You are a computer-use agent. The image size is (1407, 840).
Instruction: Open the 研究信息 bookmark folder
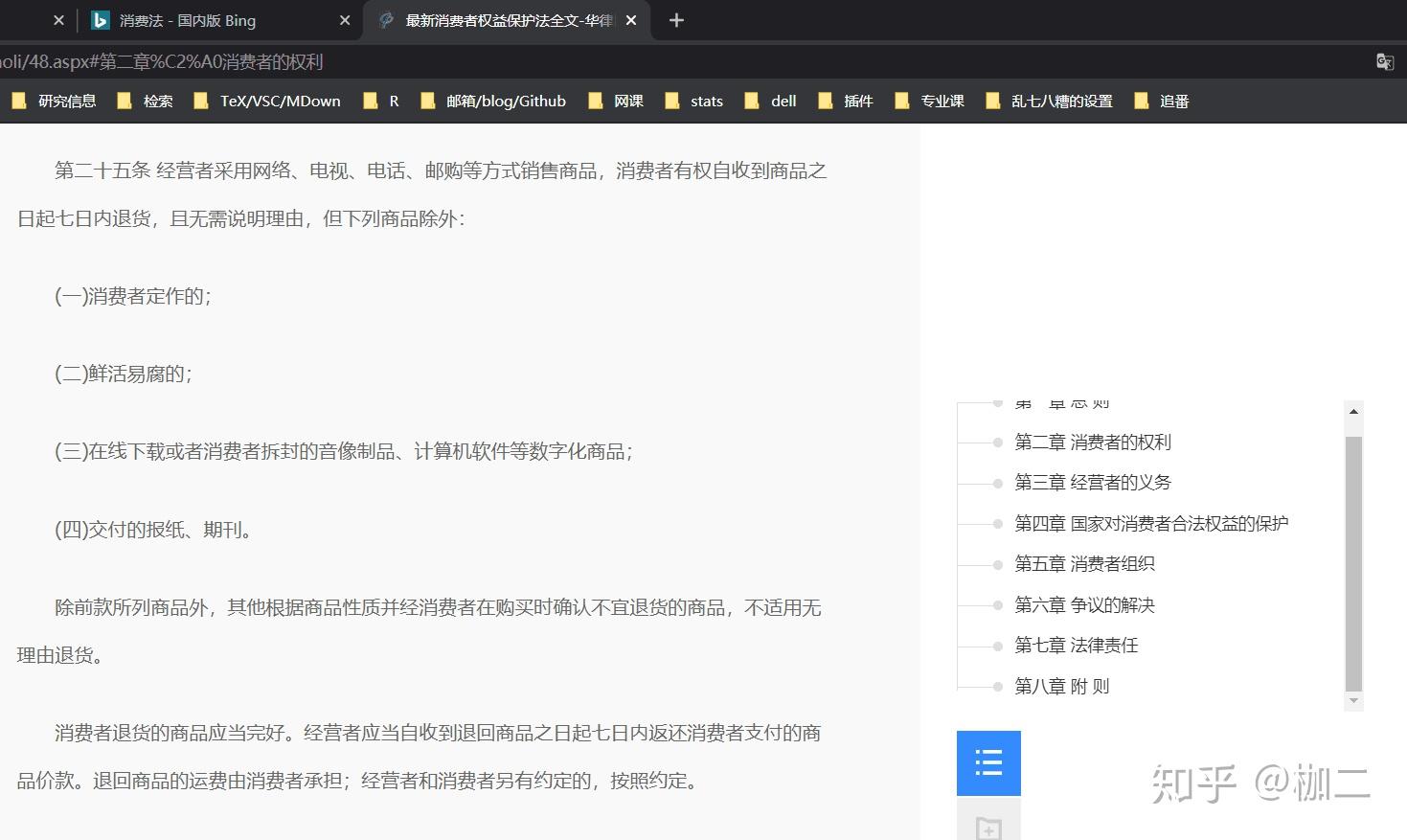54,101
